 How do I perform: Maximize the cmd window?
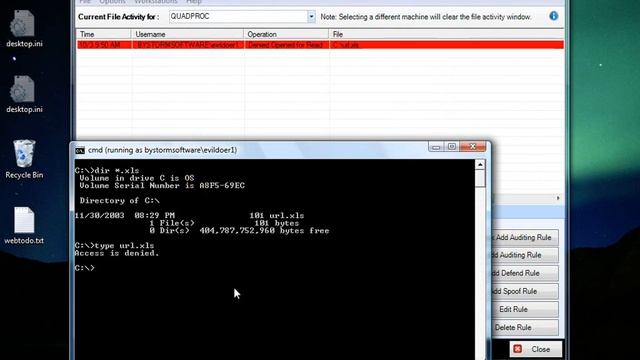tap(451, 147)
